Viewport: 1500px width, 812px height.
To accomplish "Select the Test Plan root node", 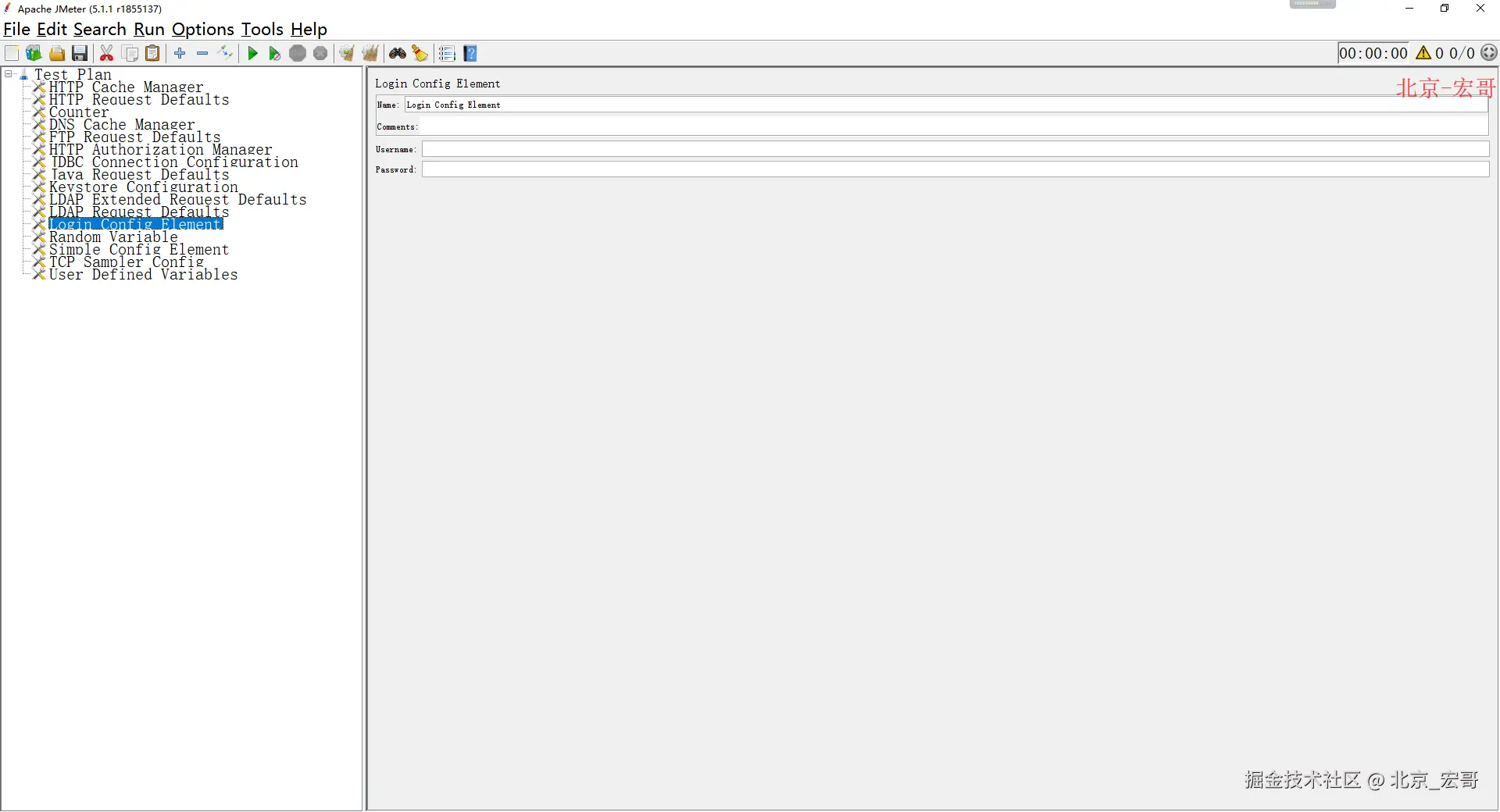I will (x=73, y=74).
